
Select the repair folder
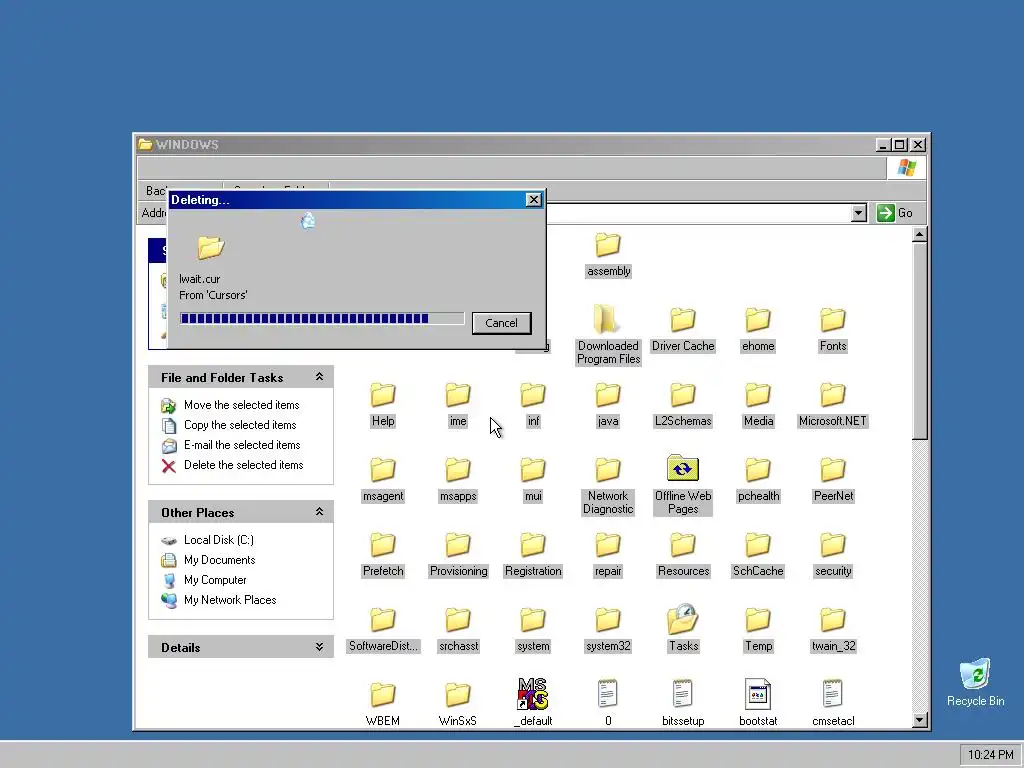pyautogui.click(x=608, y=555)
